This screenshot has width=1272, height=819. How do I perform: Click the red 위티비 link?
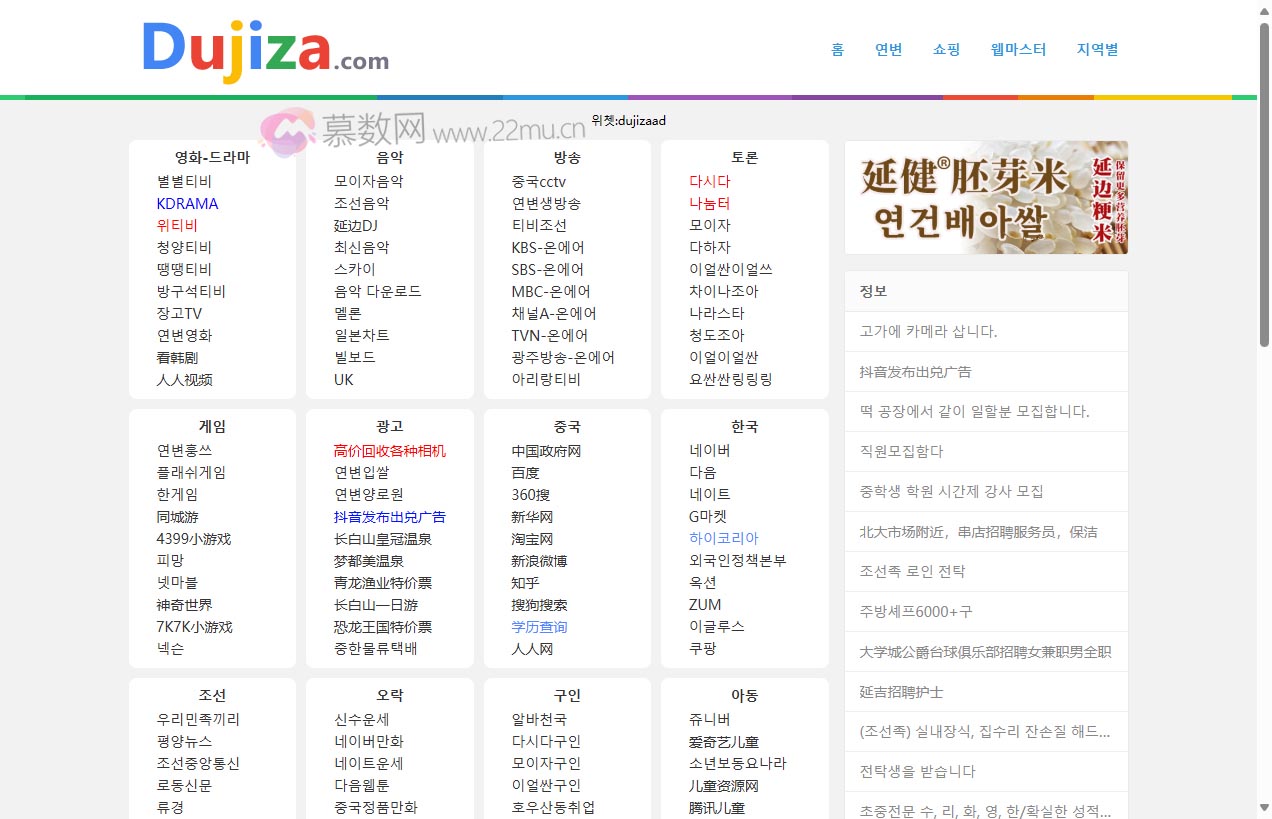[177, 226]
